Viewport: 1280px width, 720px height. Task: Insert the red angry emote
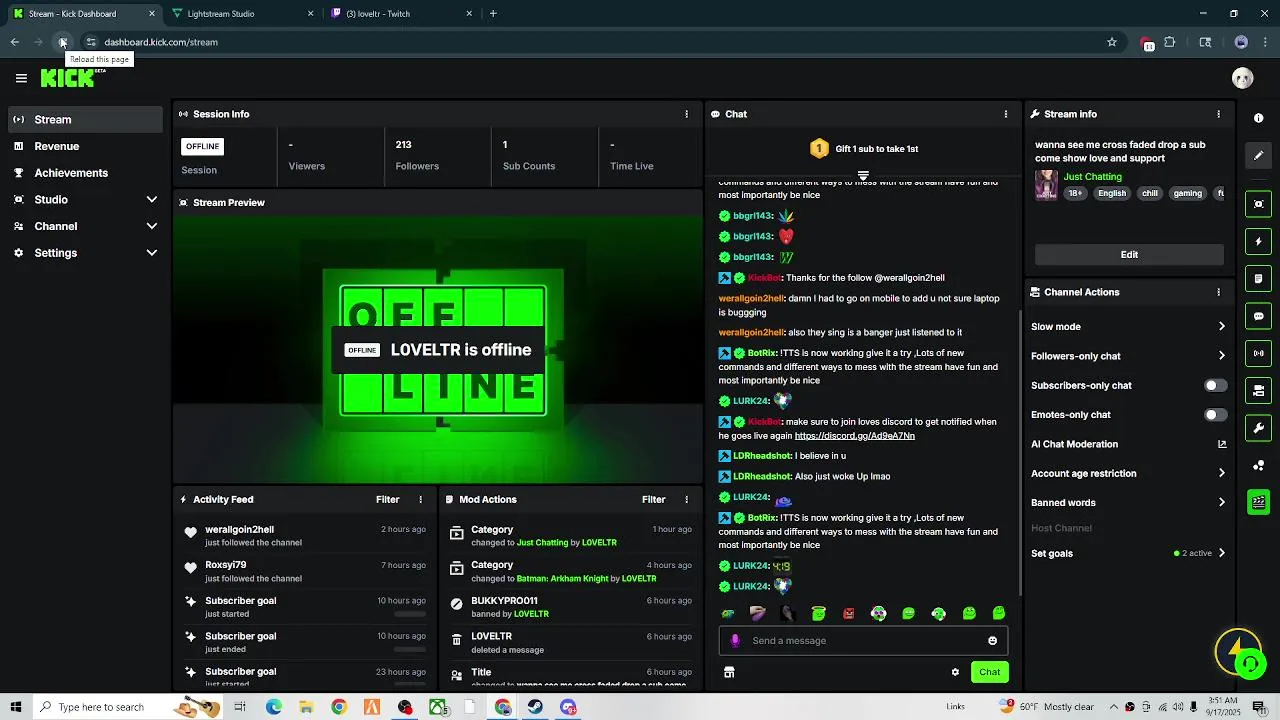(848, 614)
